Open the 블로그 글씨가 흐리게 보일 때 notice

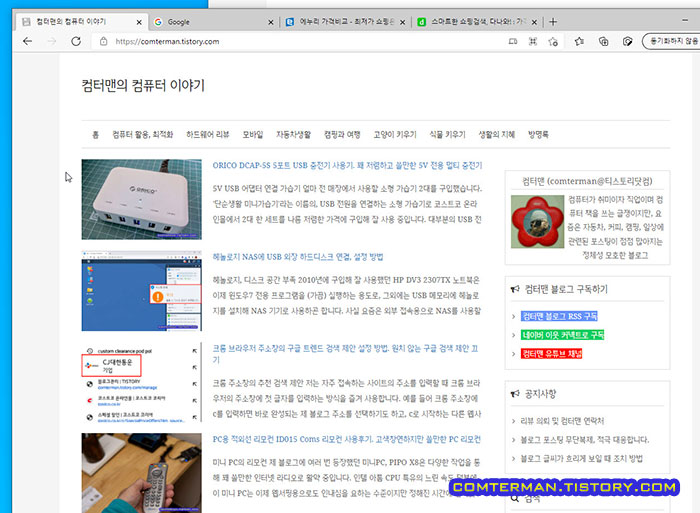click(x=581, y=459)
